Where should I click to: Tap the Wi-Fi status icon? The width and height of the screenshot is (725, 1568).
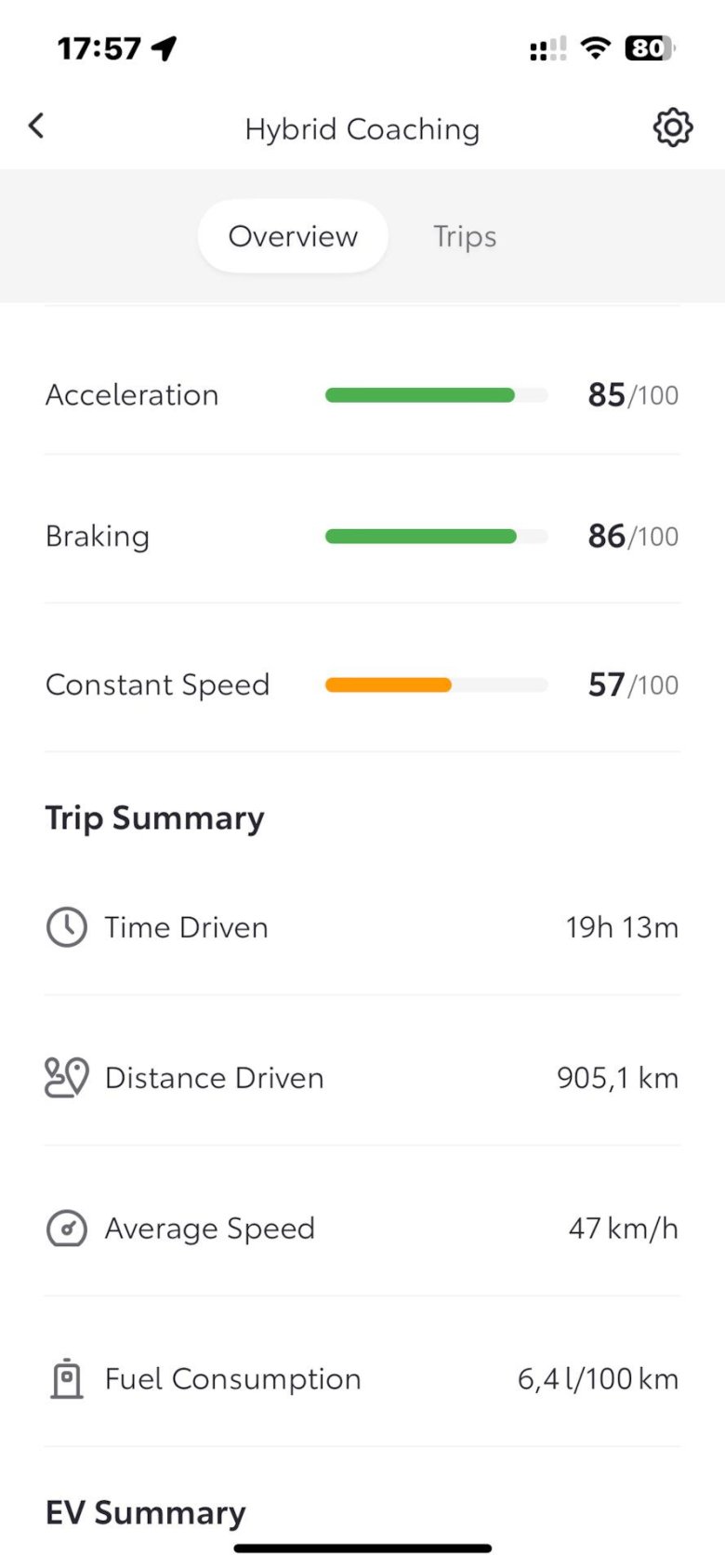pyautogui.click(x=595, y=47)
